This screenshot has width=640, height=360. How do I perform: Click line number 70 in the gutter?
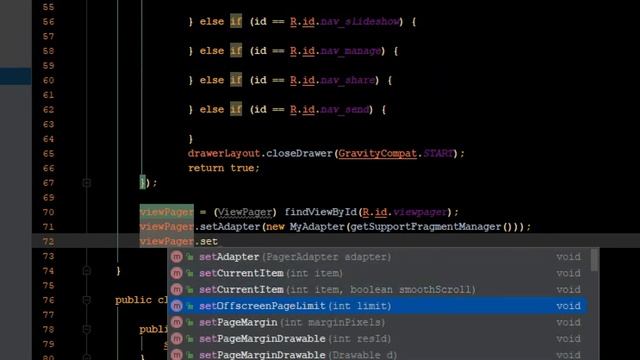(x=48, y=212)
